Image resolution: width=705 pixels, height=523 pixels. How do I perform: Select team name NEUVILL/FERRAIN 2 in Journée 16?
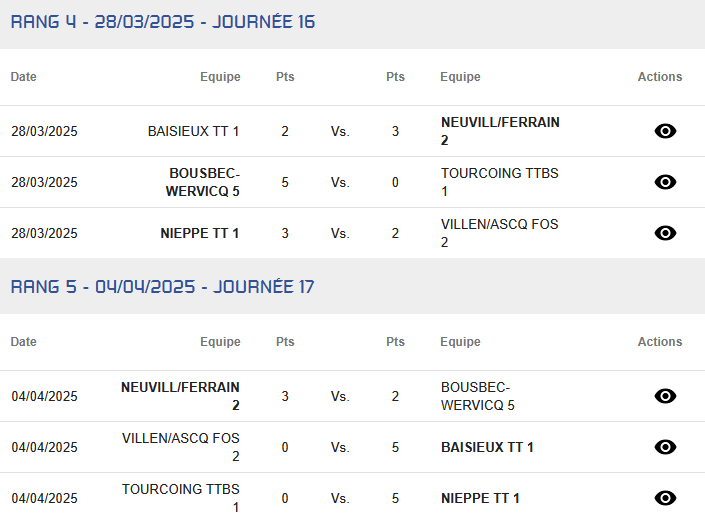(x=500, y=131)
